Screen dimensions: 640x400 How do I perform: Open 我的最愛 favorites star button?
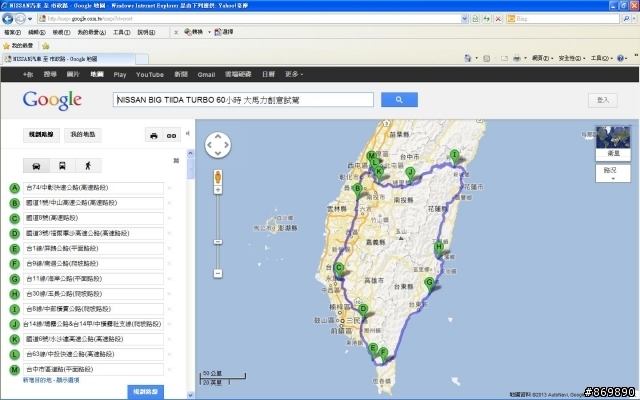(x=18, y=46)
